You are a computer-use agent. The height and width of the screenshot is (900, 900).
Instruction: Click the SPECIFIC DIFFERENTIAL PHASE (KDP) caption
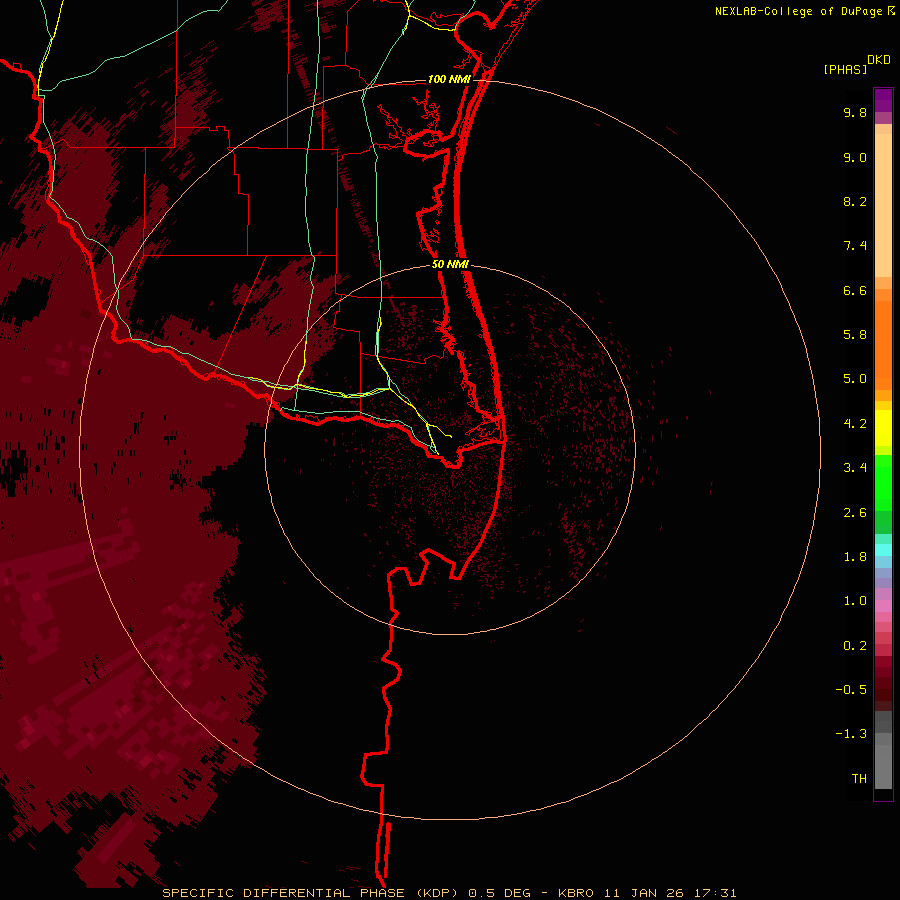click(311, 893)
